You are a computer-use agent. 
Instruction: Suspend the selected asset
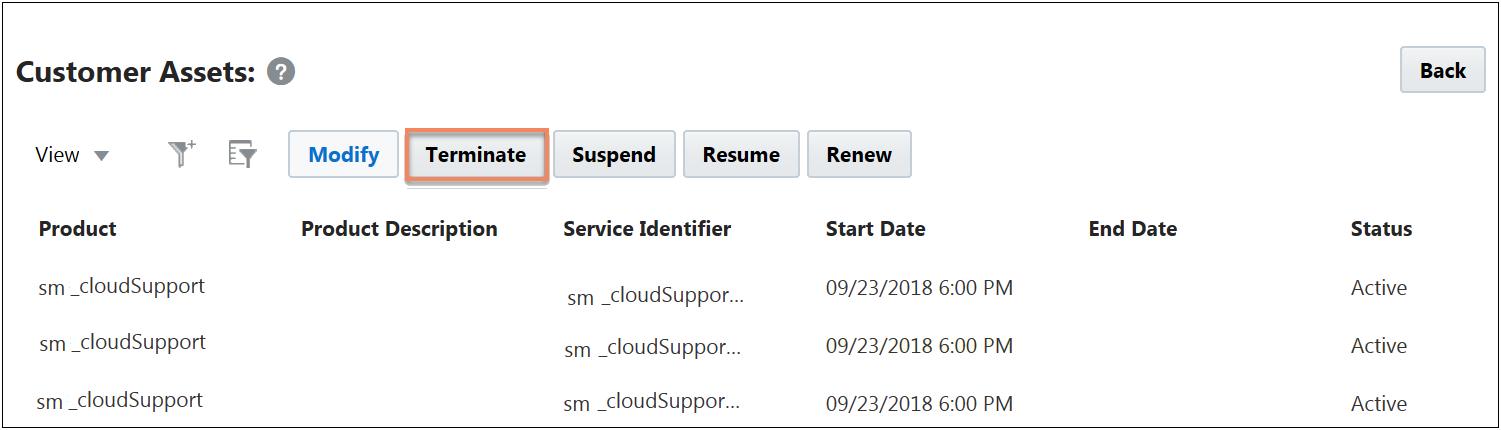click(614, 155)
